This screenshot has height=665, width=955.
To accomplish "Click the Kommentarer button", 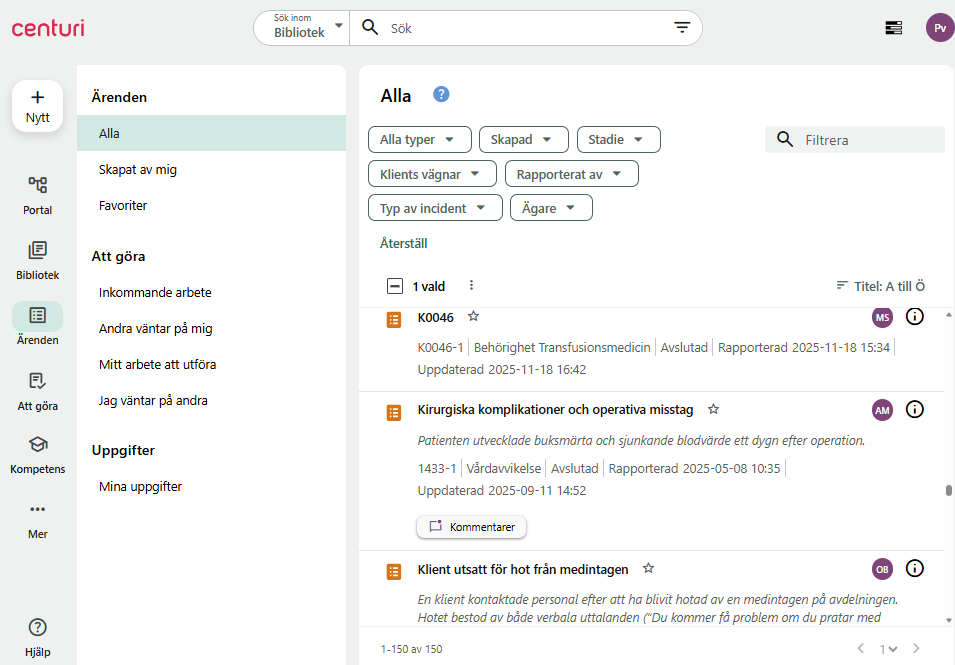I will coord(471,526).
